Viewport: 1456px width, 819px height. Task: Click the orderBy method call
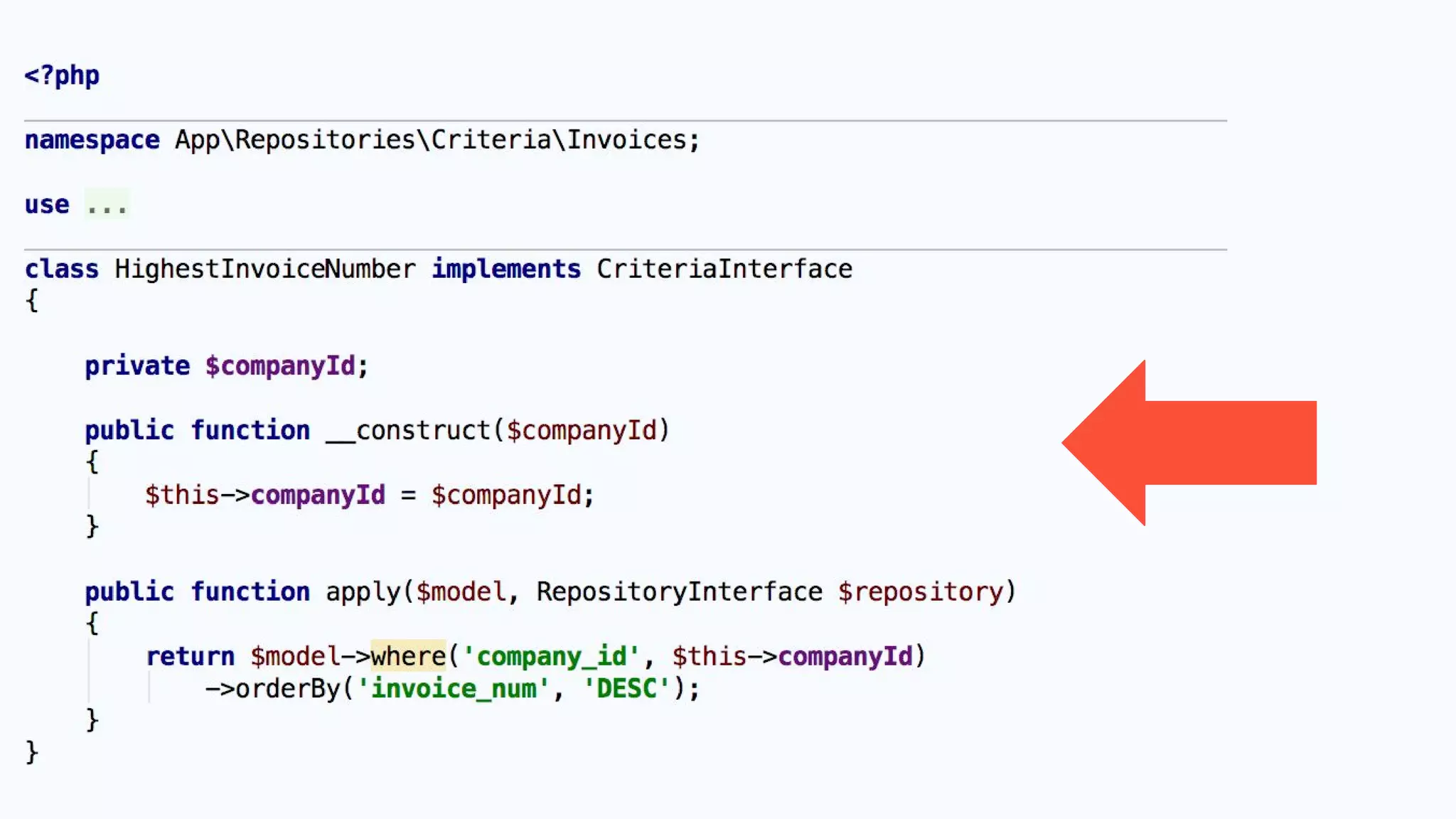coord(287,689)
